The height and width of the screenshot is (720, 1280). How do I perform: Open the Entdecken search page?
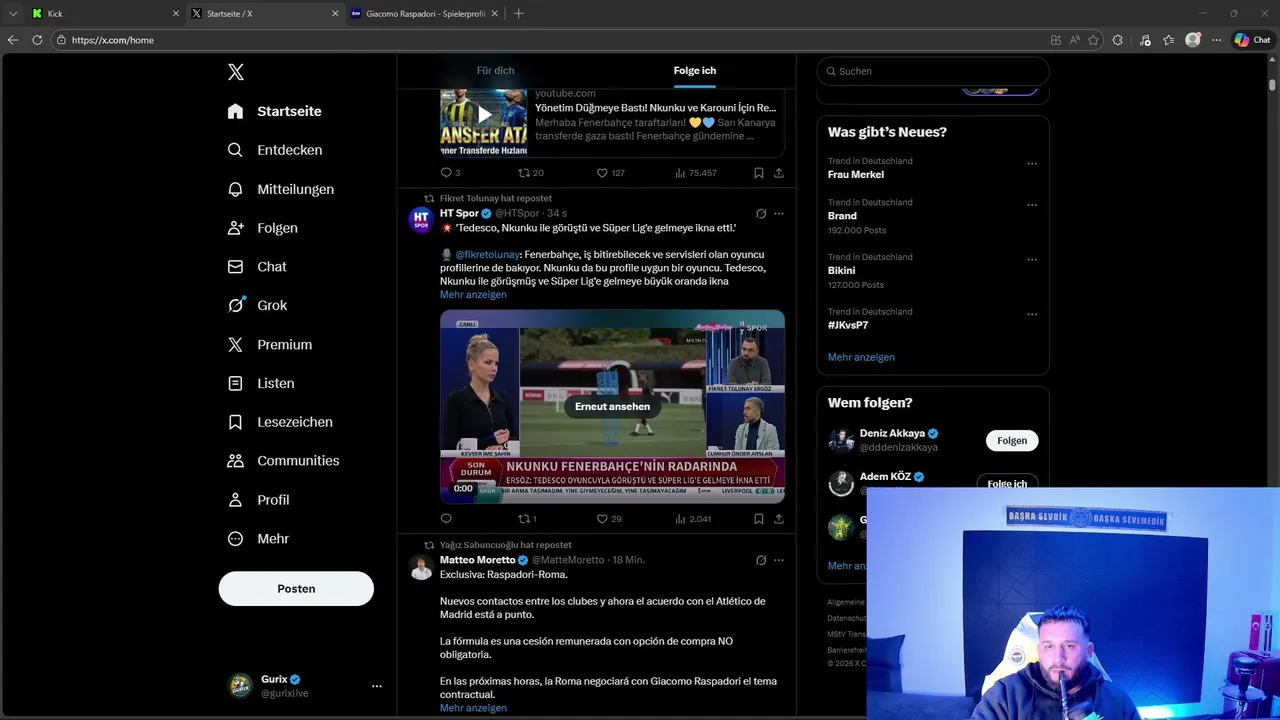pyautogui.click(x=276, y=150)
